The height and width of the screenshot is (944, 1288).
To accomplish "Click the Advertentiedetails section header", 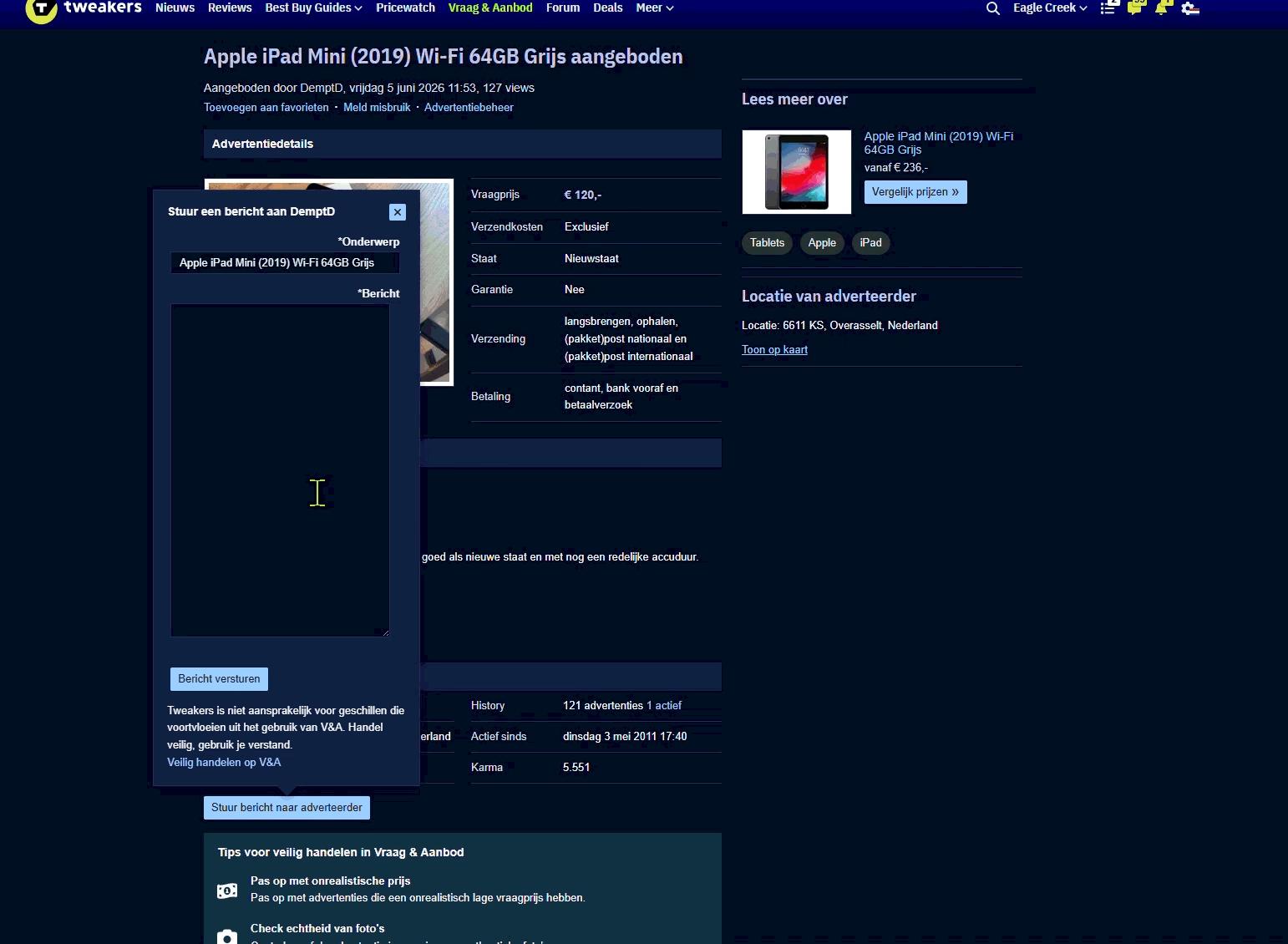I will pos(463,144).
